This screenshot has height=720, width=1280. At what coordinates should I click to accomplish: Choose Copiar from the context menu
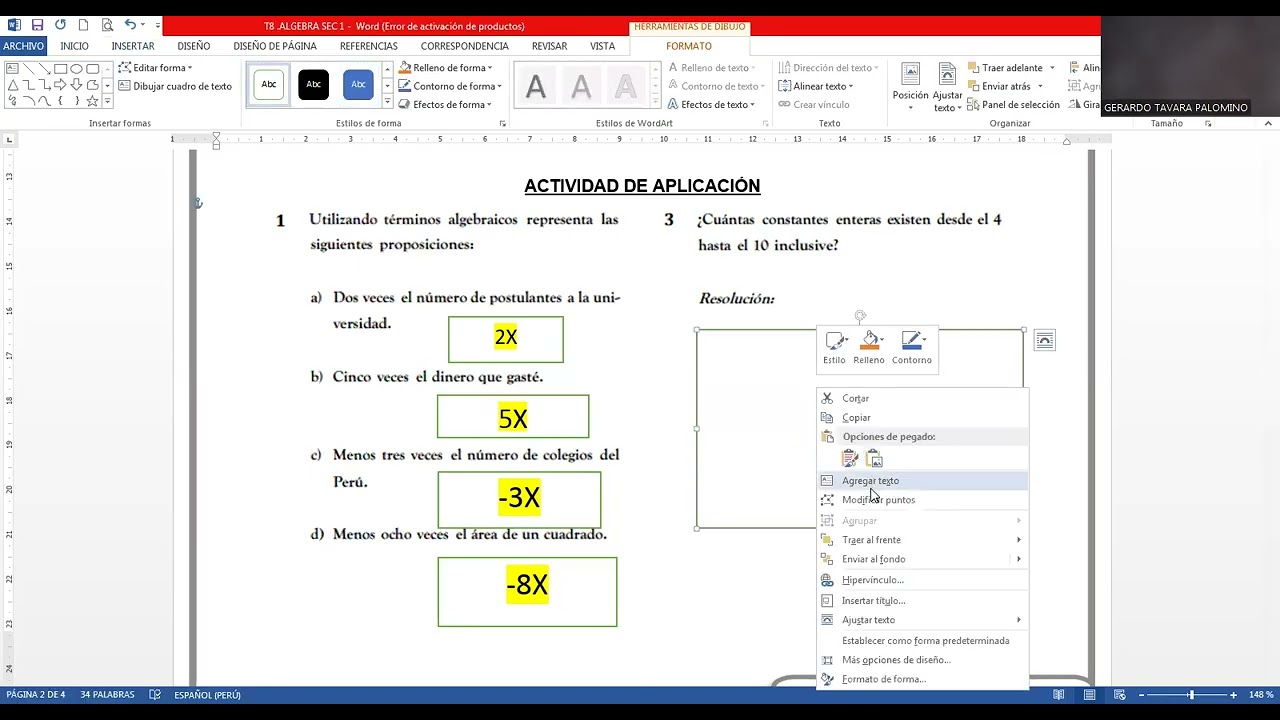[x=923, y=417]
